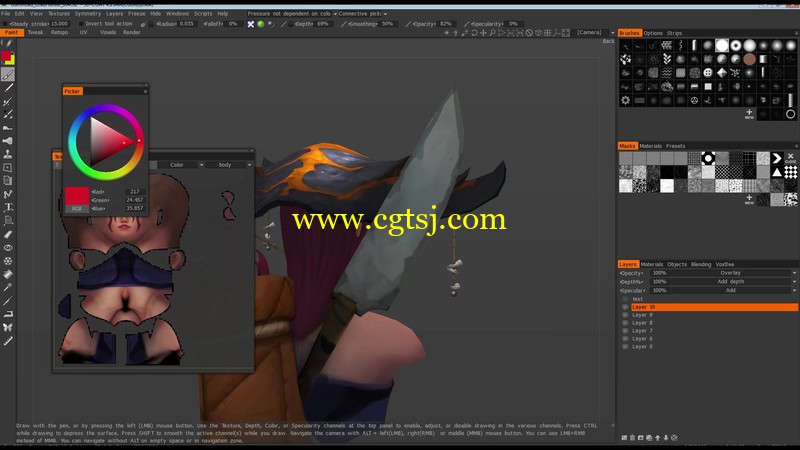Click the cube perspective icon in navigation bar
Image resolution: width=800 pixels, height=450 pixels.
point(538,33)
